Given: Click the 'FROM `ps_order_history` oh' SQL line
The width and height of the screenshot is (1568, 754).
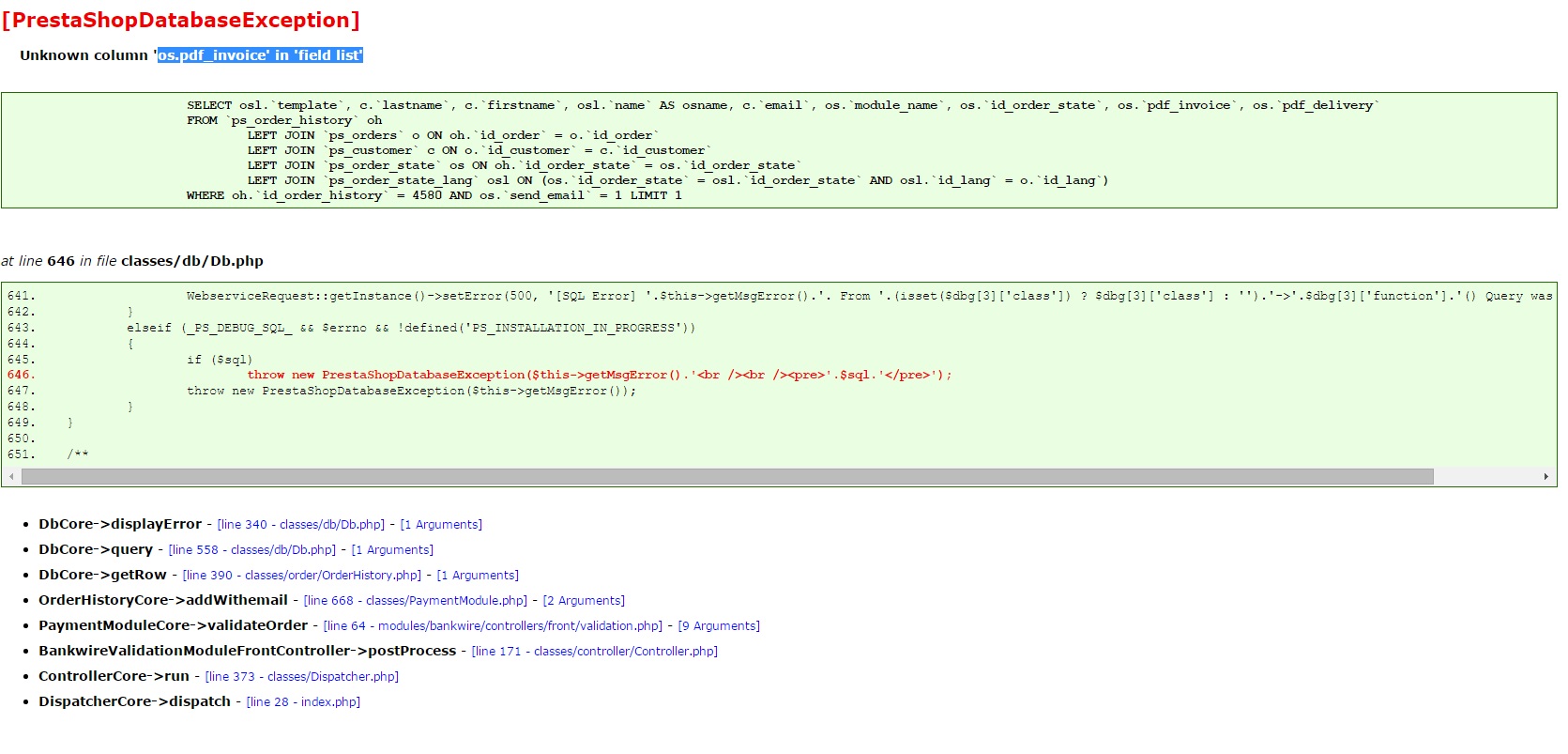Looking at the screenshot, I should pyautogui.click(x=284, y=120).
